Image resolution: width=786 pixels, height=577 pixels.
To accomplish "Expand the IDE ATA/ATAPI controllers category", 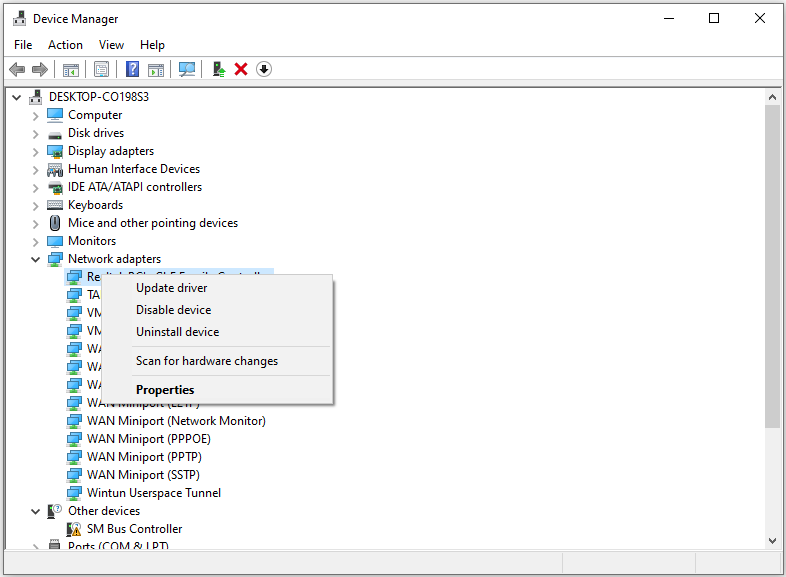I will click(36, 188).
